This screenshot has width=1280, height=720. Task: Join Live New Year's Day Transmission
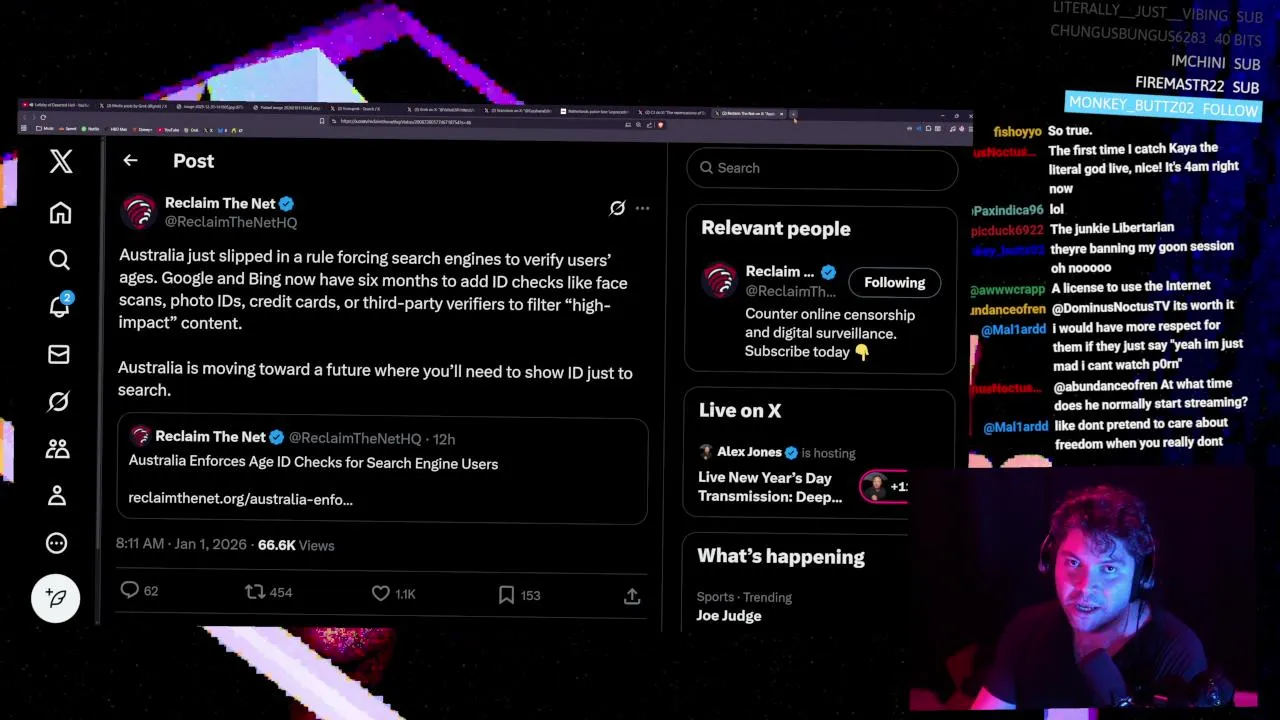pyautogui.click(x=770, y=487)
